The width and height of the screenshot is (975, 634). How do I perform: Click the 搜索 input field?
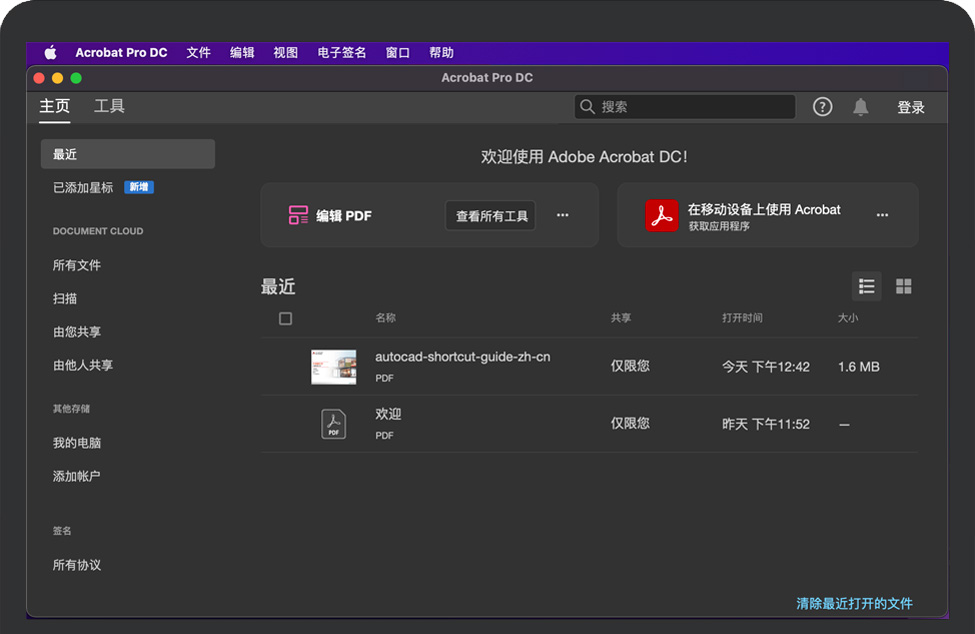[690, 107]
